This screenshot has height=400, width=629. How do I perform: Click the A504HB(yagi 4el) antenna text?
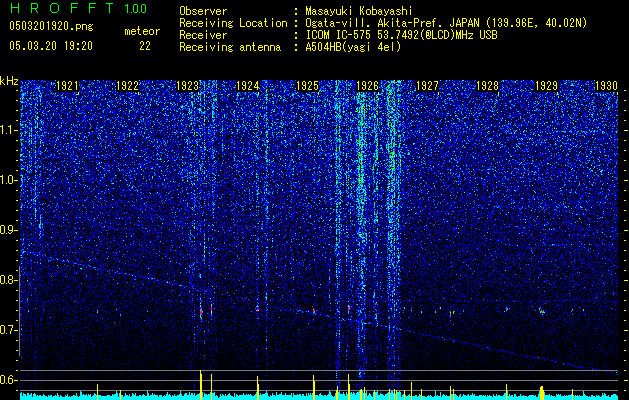point(353,47)
